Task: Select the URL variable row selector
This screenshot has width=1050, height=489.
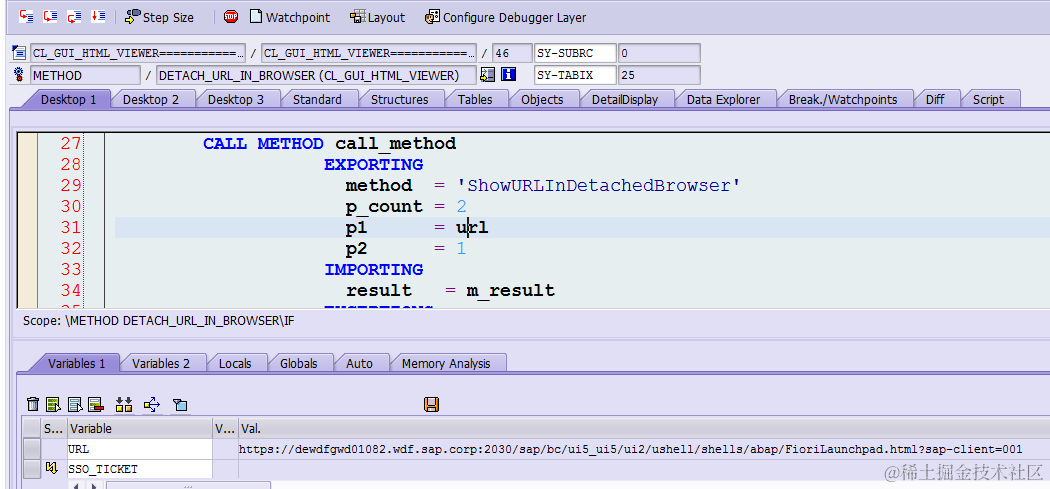Action: pos(31,449)
